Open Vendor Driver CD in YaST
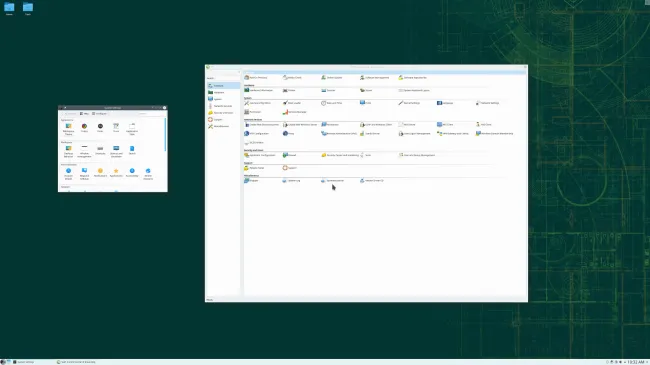The image size is (650, 365). click(x=371, y=180)
